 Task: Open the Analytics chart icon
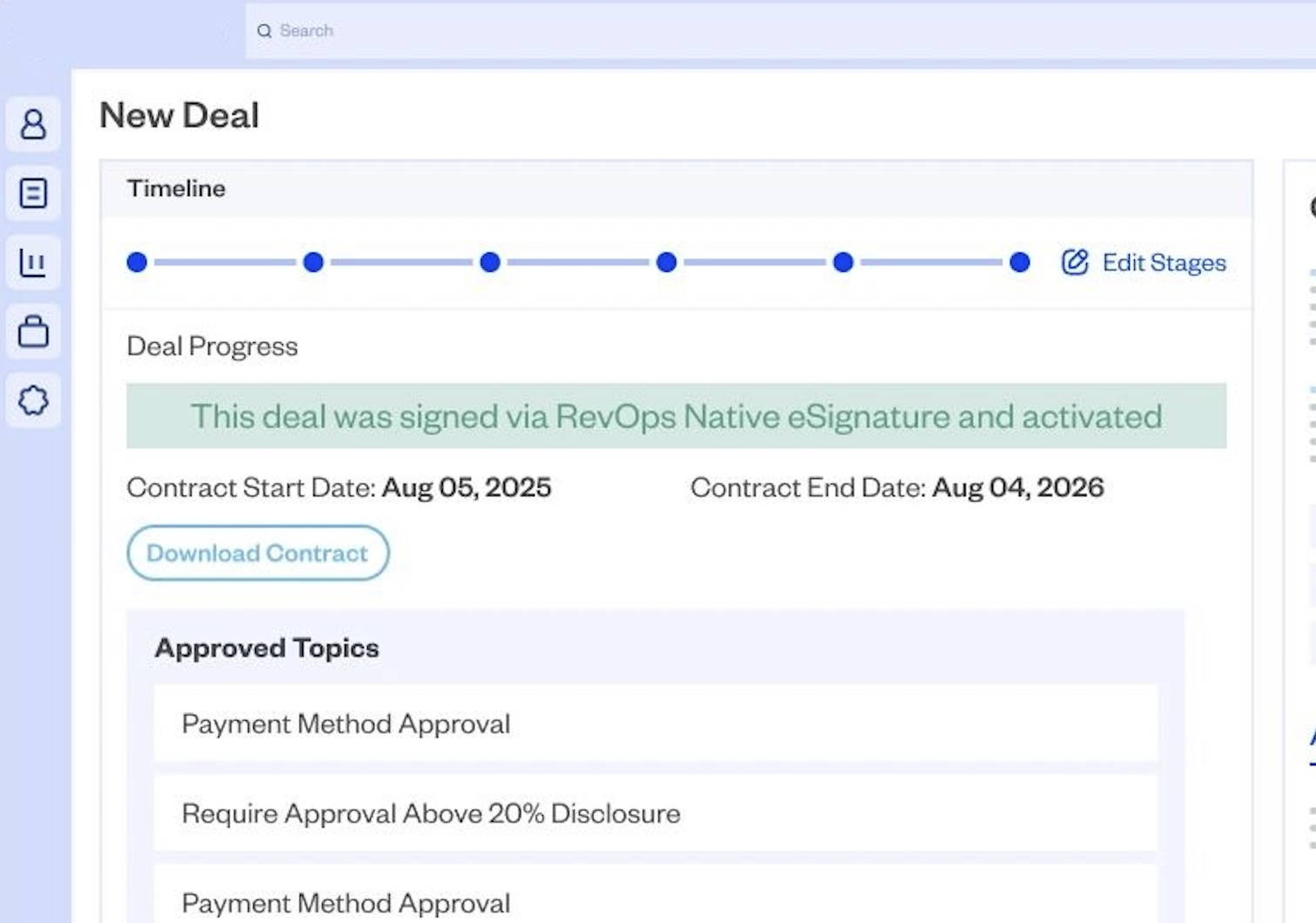[x=33, y=262]
